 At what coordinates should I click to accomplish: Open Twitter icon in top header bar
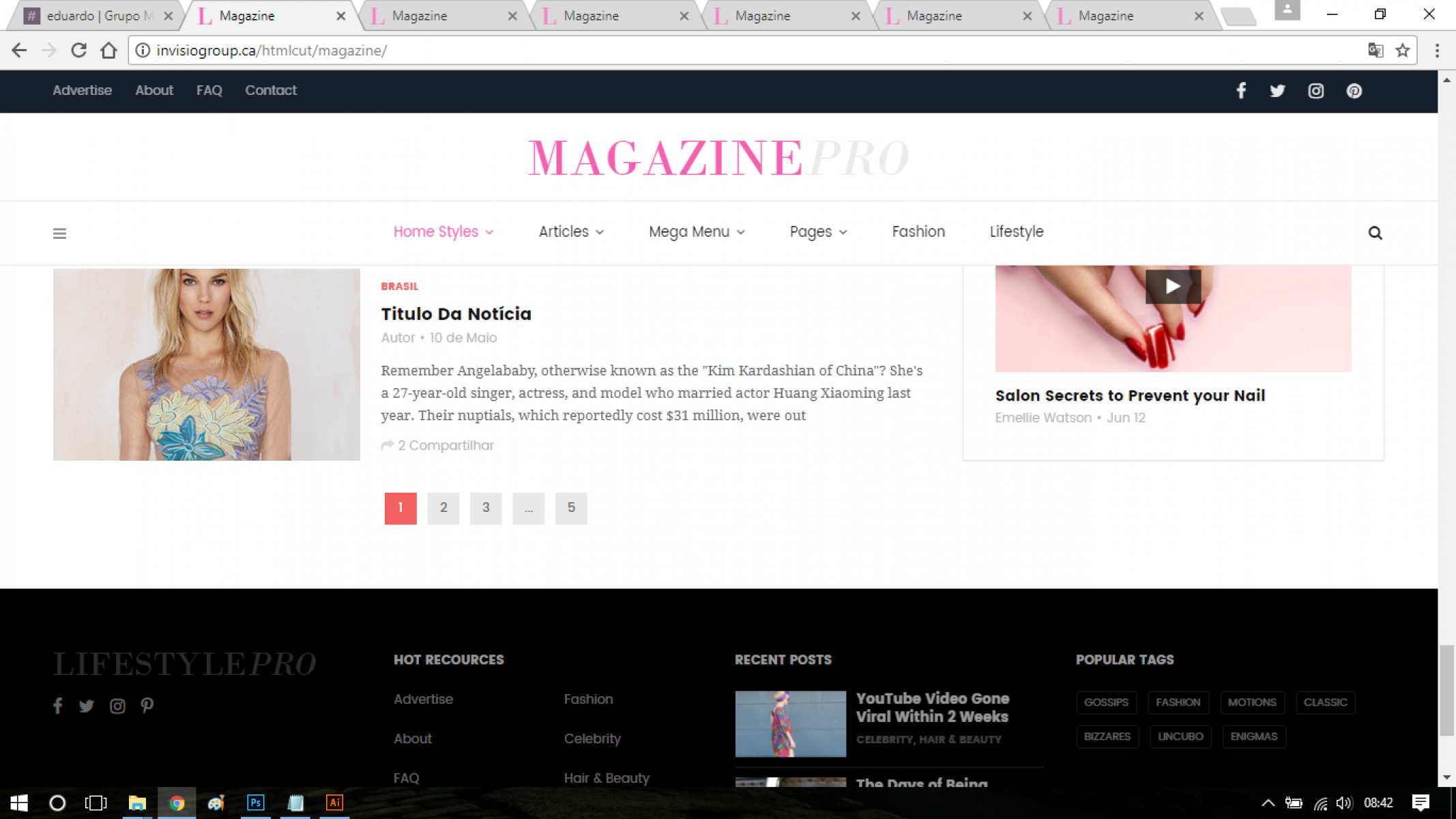(1277, 91)
